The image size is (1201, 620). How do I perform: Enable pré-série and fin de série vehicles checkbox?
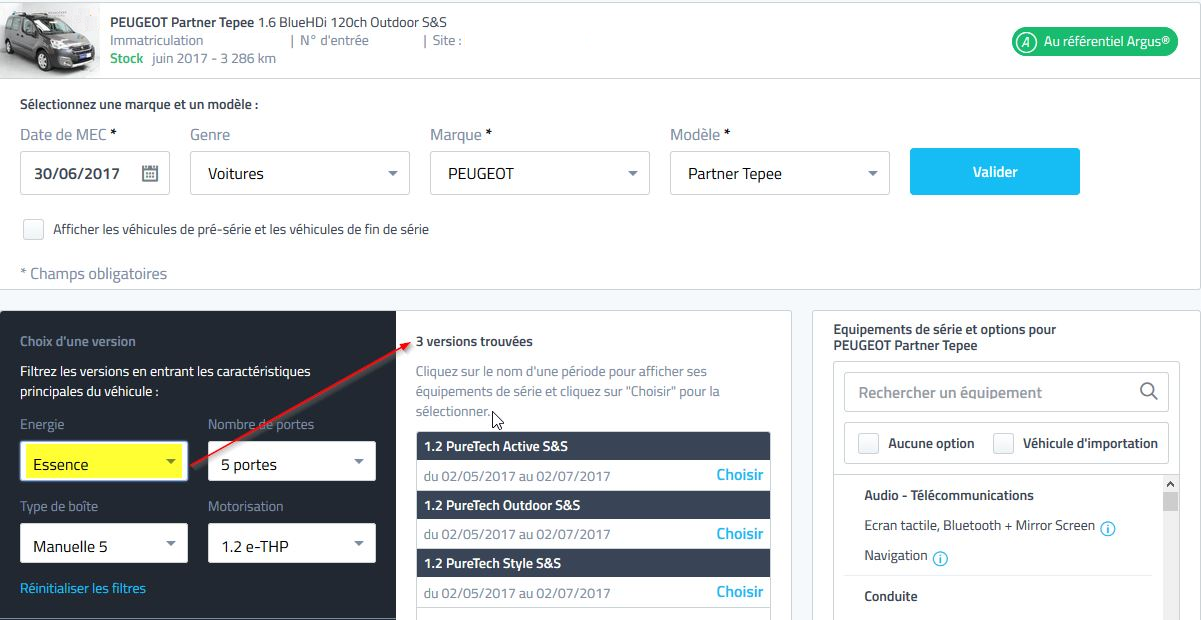tap(34, 229)
